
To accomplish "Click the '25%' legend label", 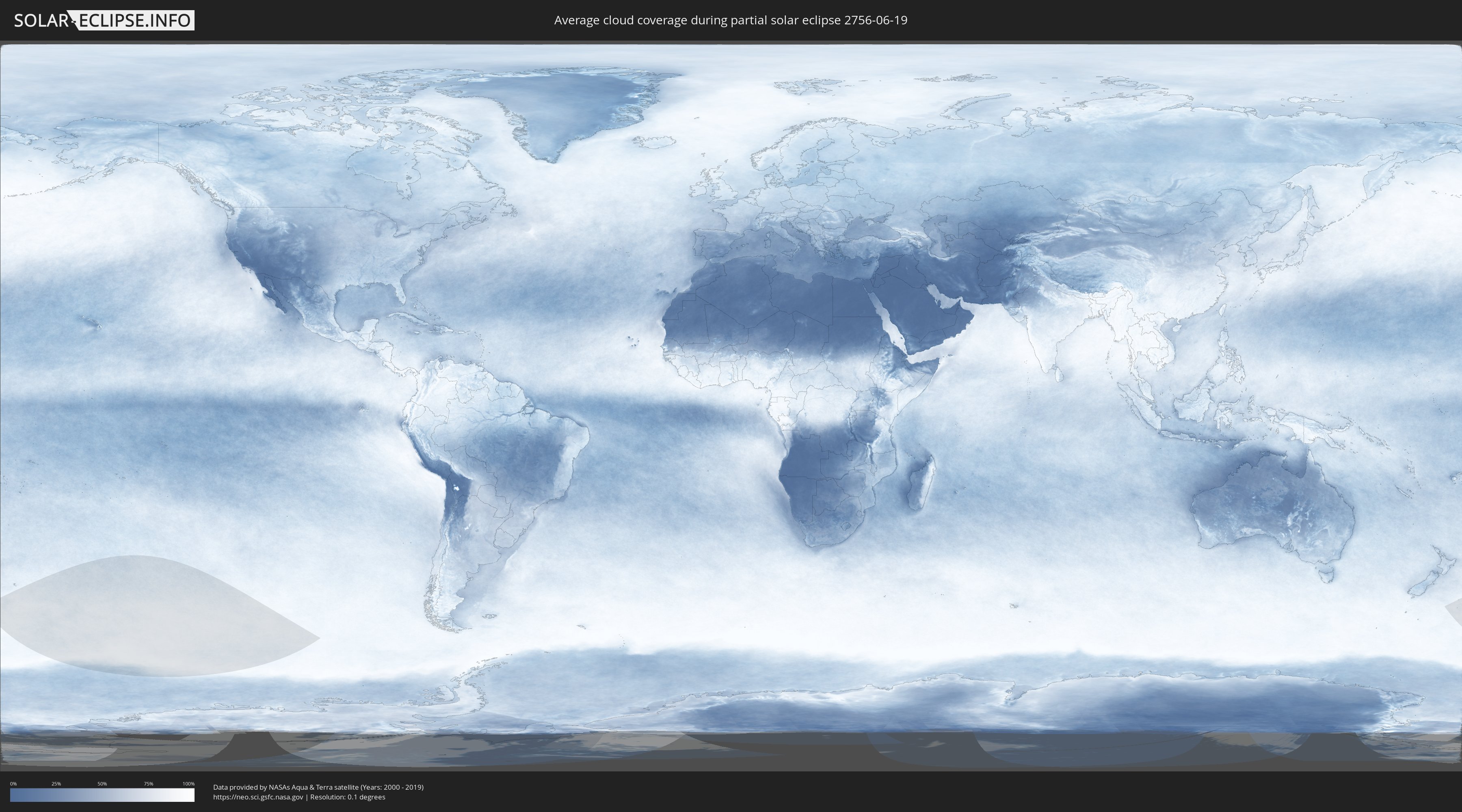I will [56, 784].
